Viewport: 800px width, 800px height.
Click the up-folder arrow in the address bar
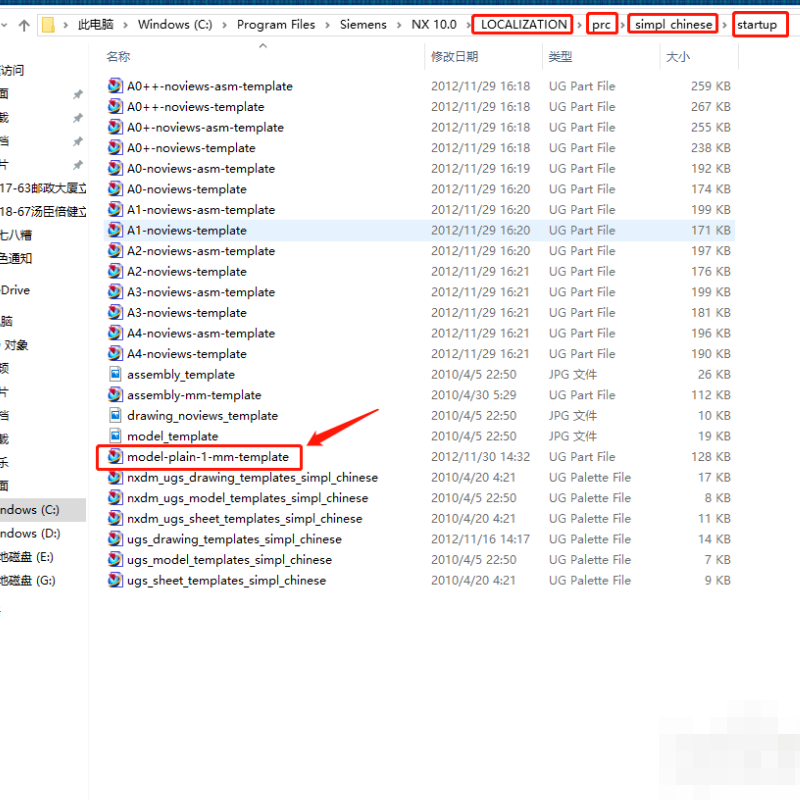pos(24,25)
